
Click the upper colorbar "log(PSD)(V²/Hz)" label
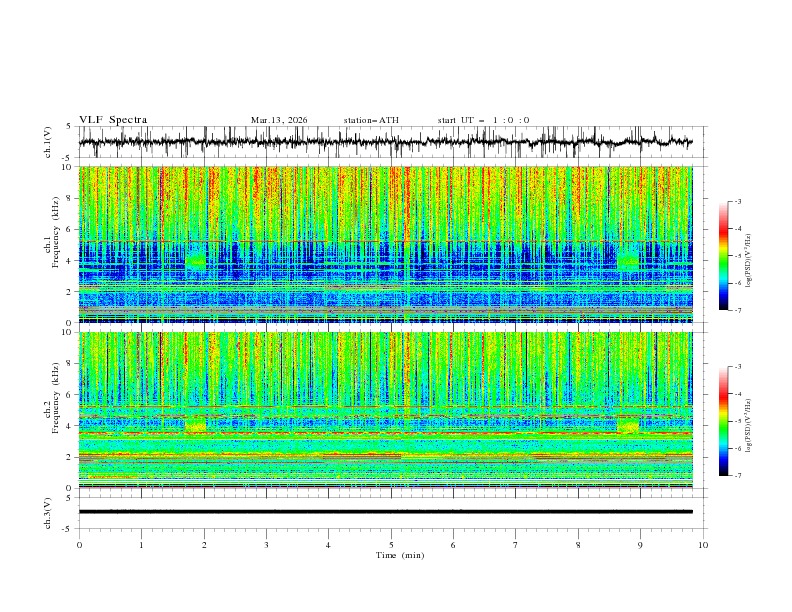point(749,260)
